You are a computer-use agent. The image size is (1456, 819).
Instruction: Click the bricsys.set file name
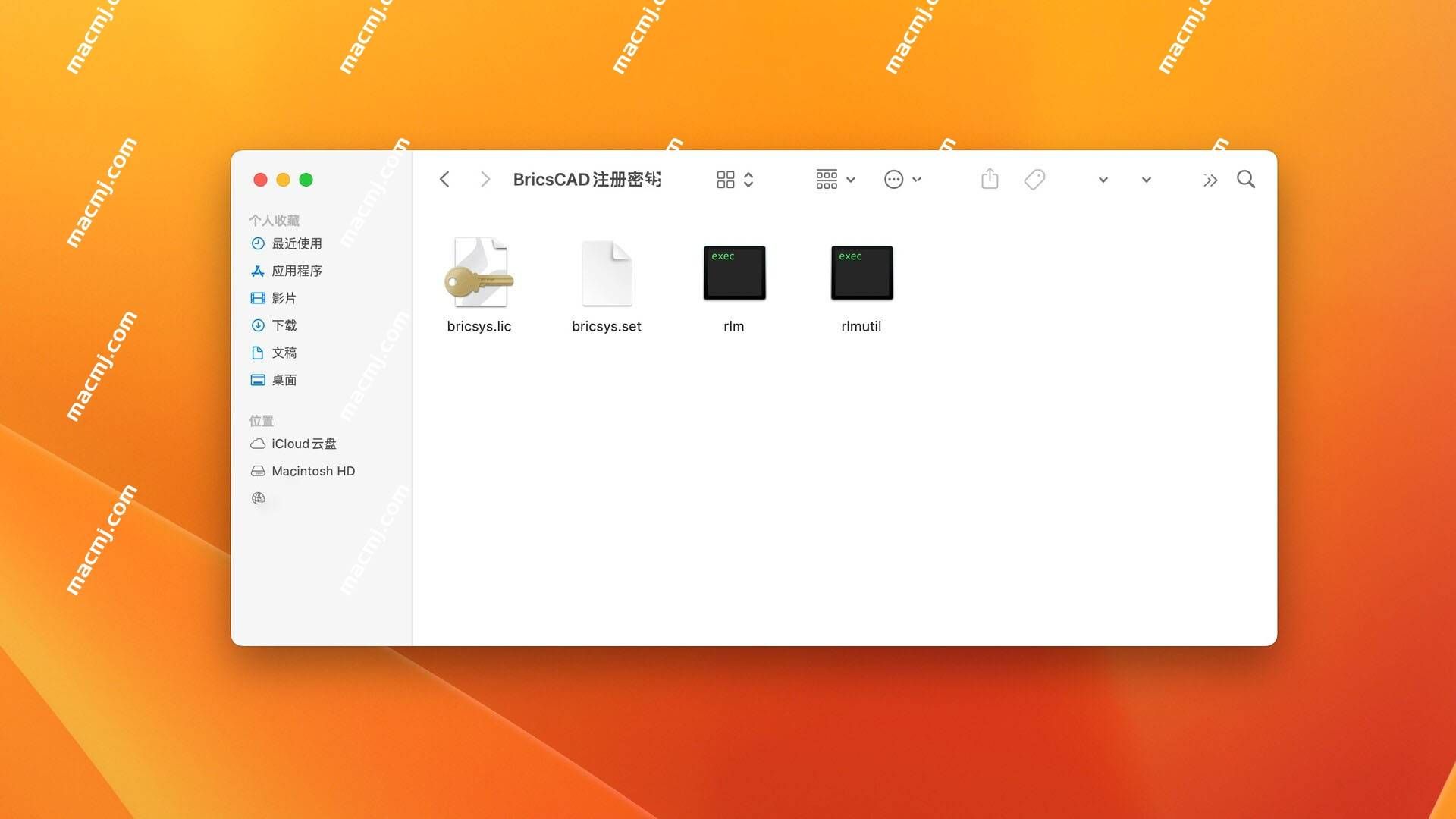coord(607,326)
